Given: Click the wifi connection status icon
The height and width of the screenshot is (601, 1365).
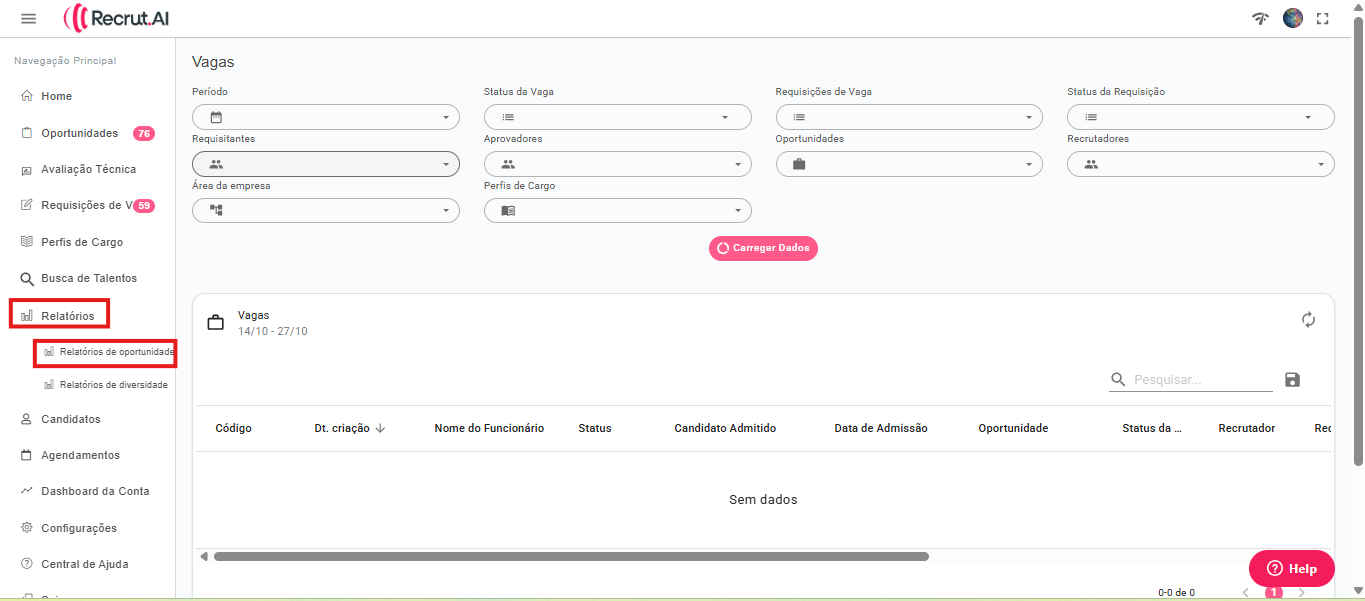Looking at the screenshot, I should point(1261,18).
